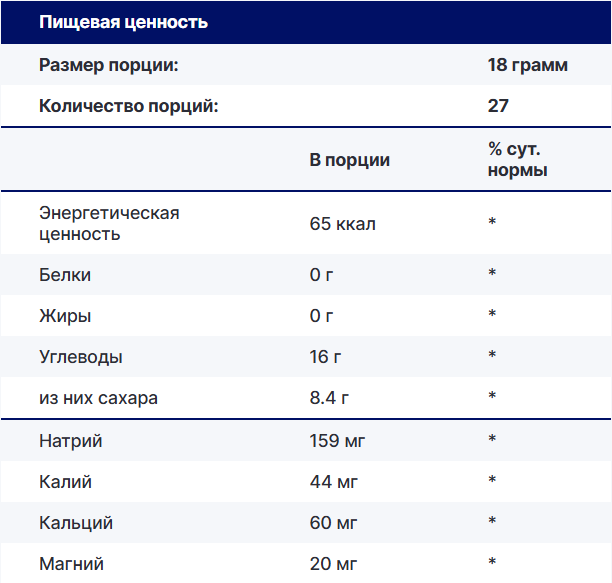The image size is (612, 583).
Task: Click the "16 г" carbohydrates value
Action: click(x=325, y=356)
